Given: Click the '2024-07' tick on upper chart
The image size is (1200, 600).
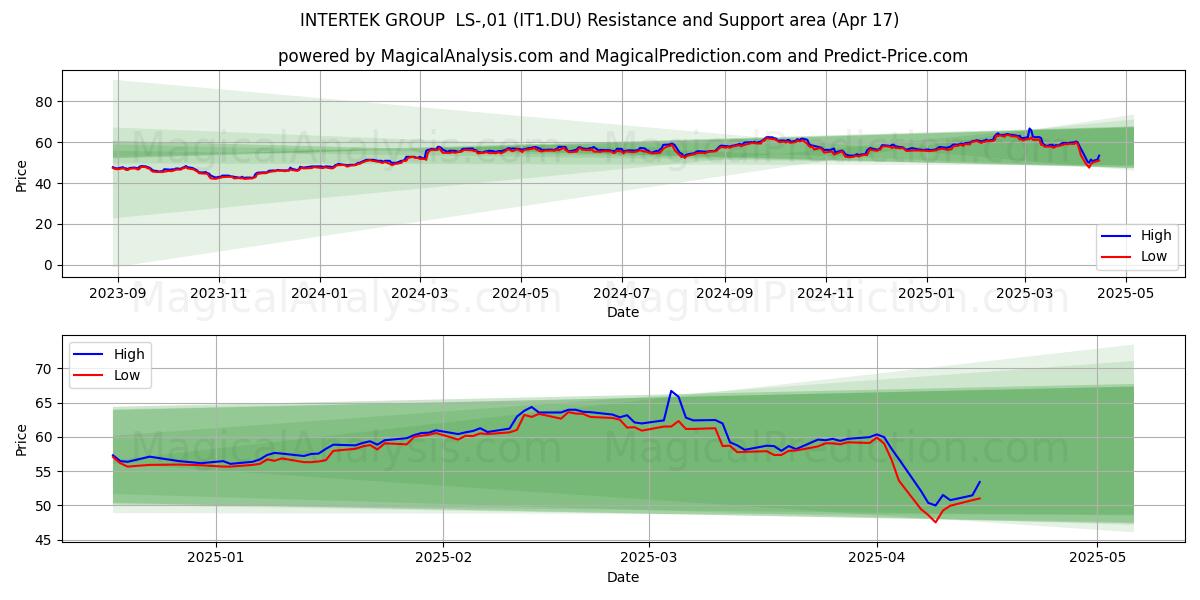Looking at the screenshot, I should [x=621, y=293].
